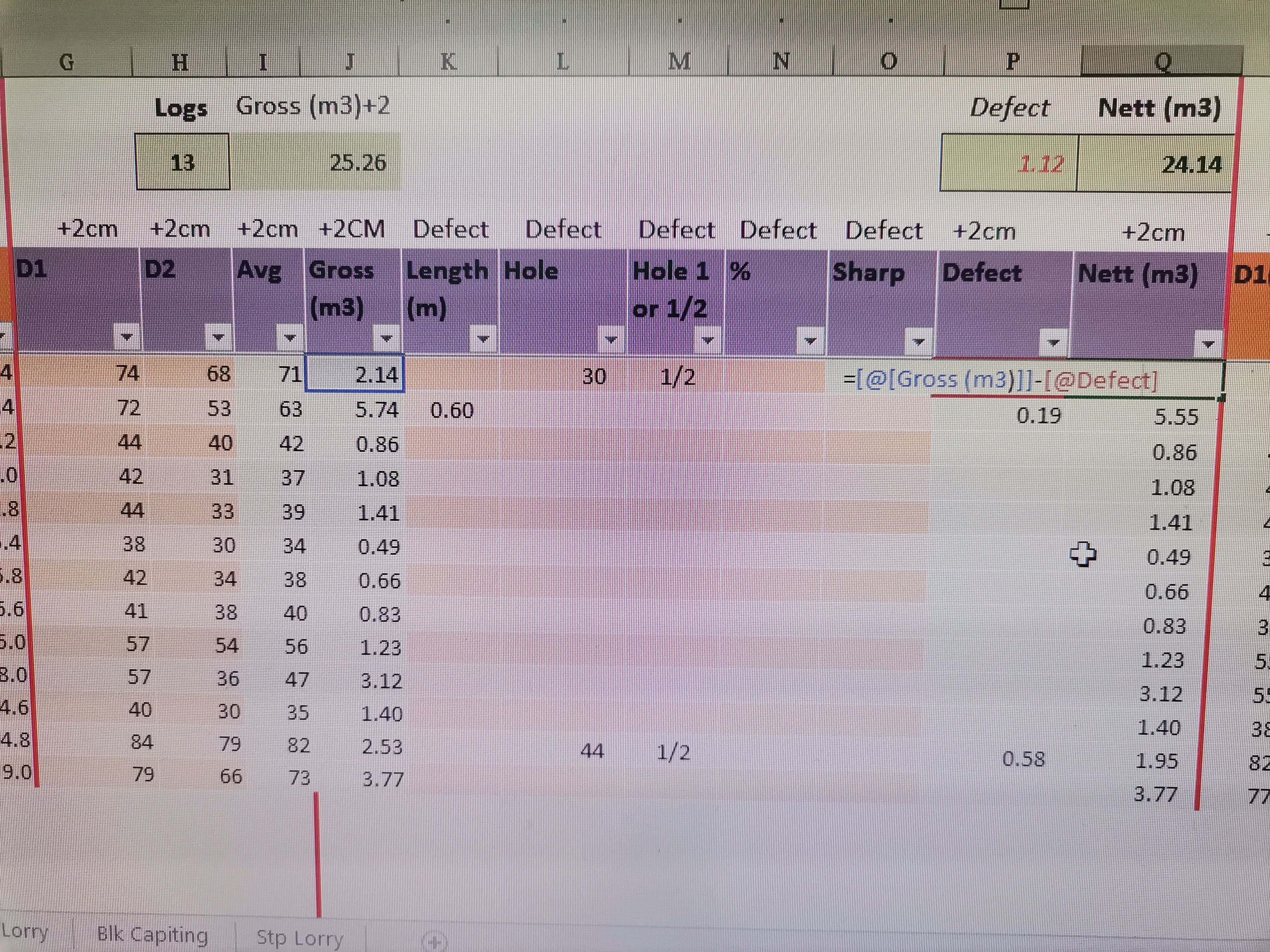Open the Defect column filter dropdown
Screen dimensions: 1270x952
point(1053,343)
